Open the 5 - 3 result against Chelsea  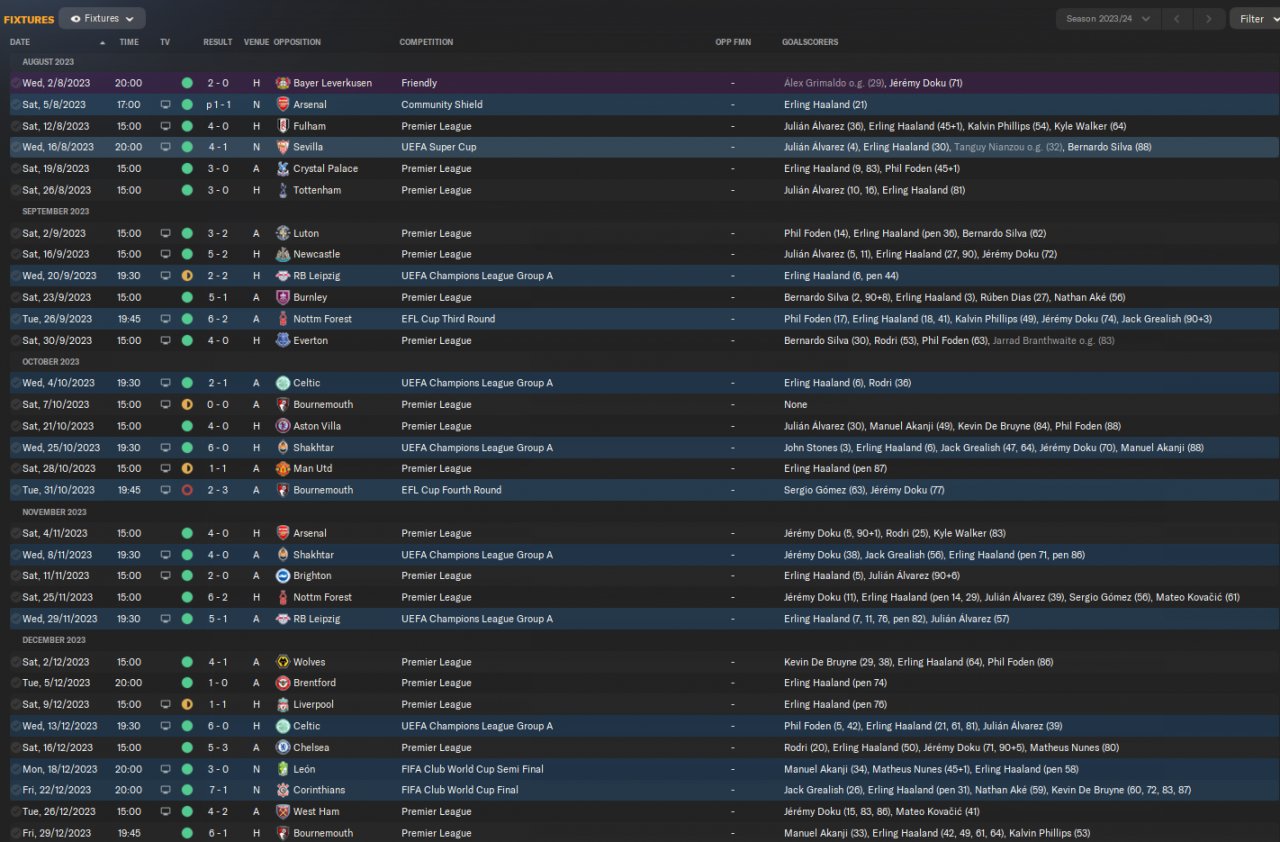click(x=218, y=747)
